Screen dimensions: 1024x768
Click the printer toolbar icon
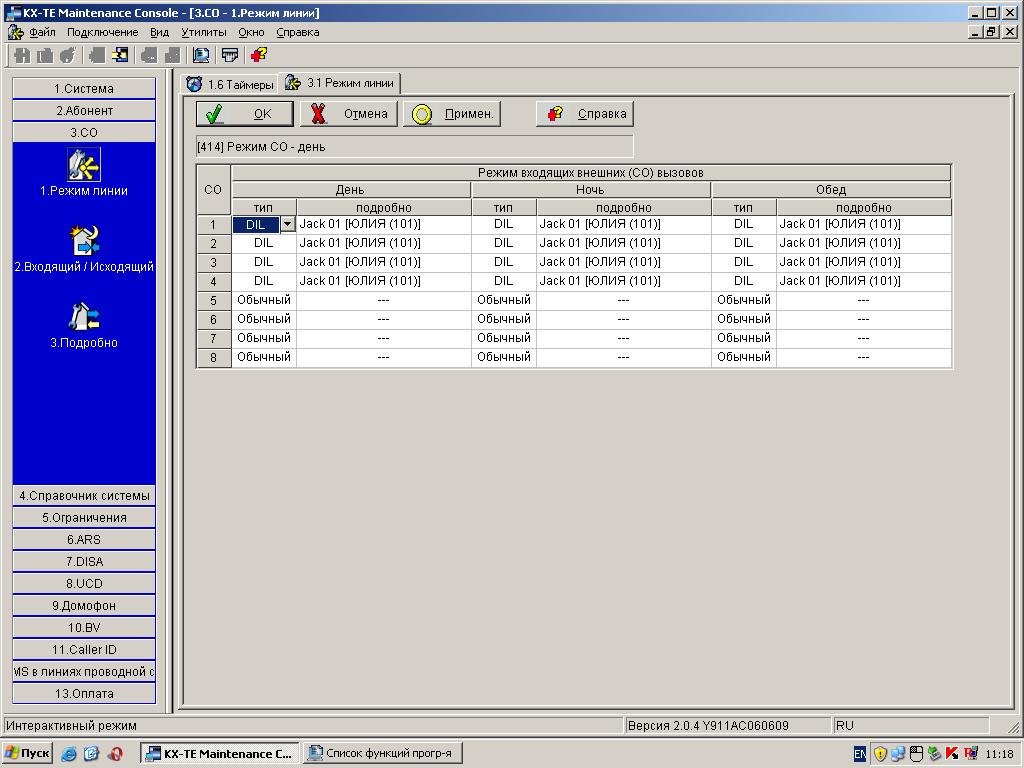coord(230,56)
